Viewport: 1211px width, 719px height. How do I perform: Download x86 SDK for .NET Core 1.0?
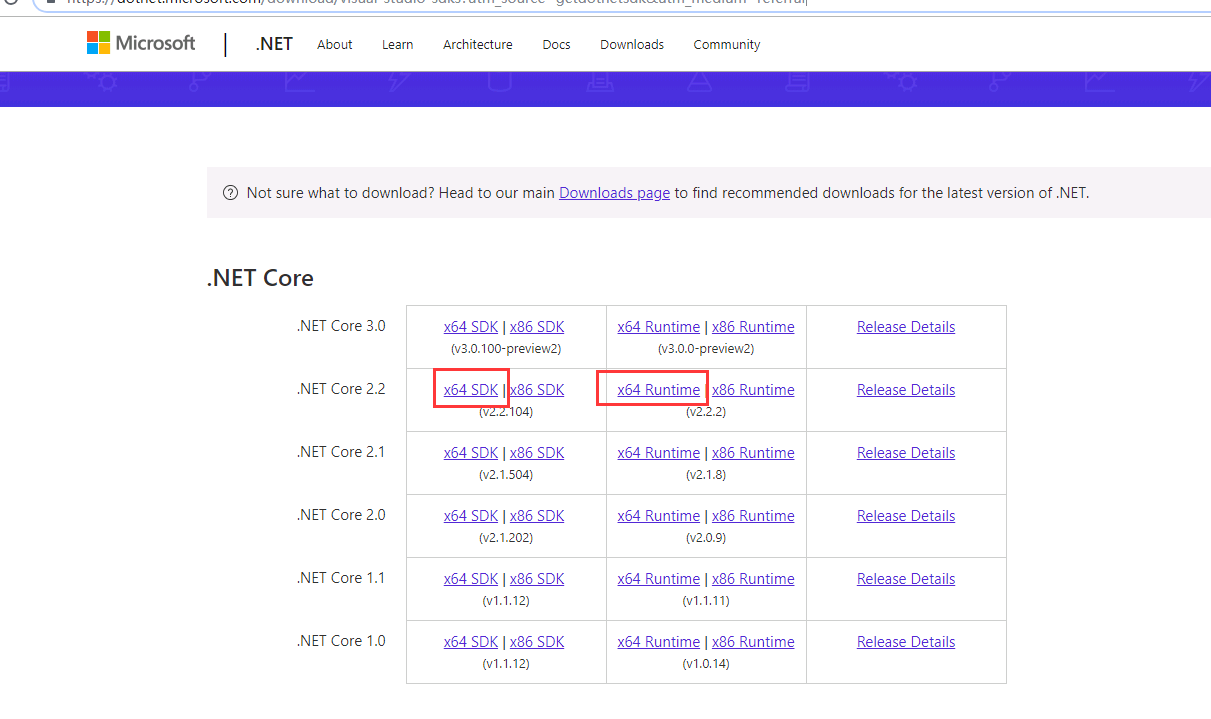pos(537,642)
